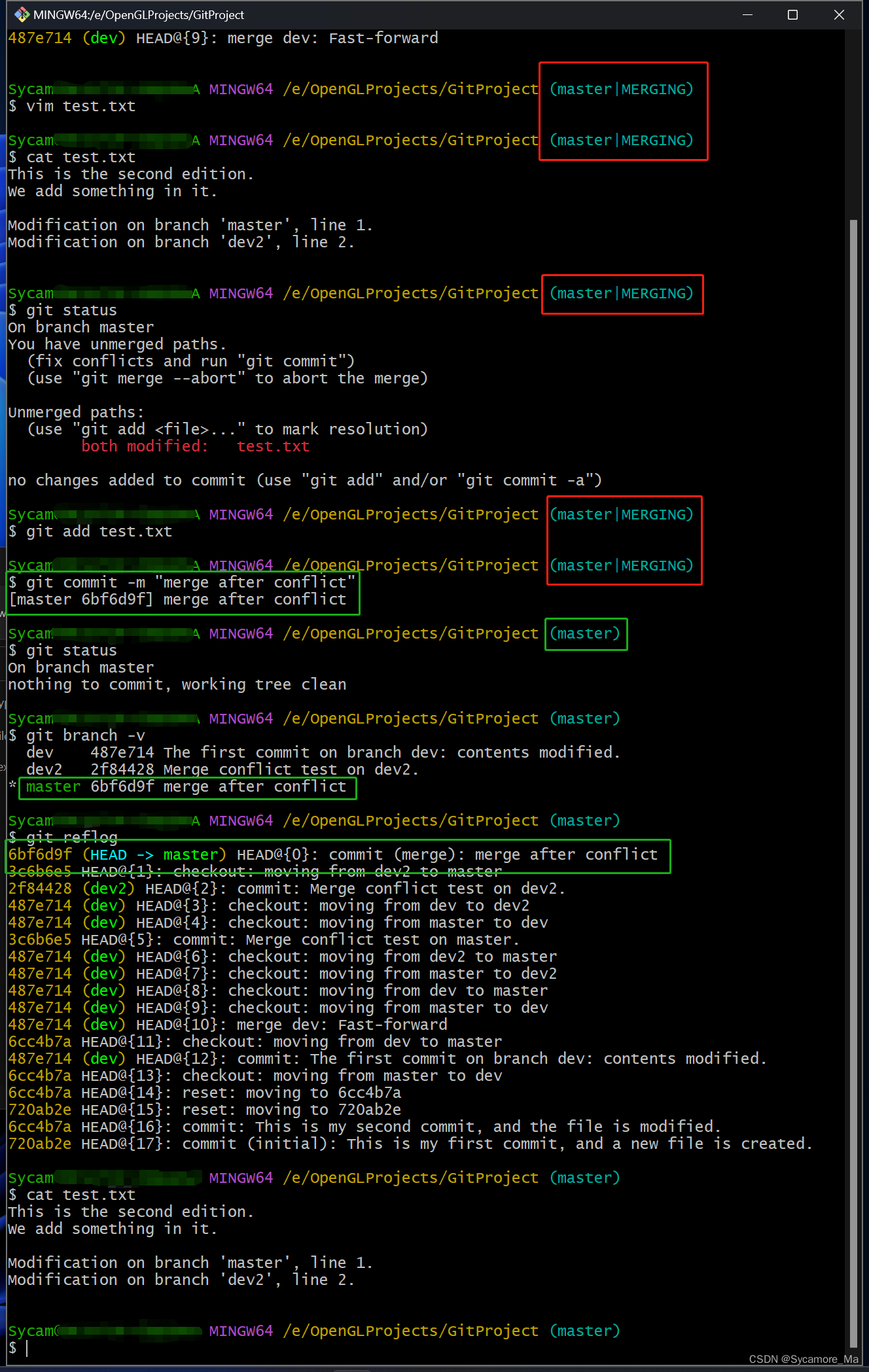
Task: Click the 'dev2 2f84428' branch listing row
Action: pyautogui.click(x=222, y=769)
